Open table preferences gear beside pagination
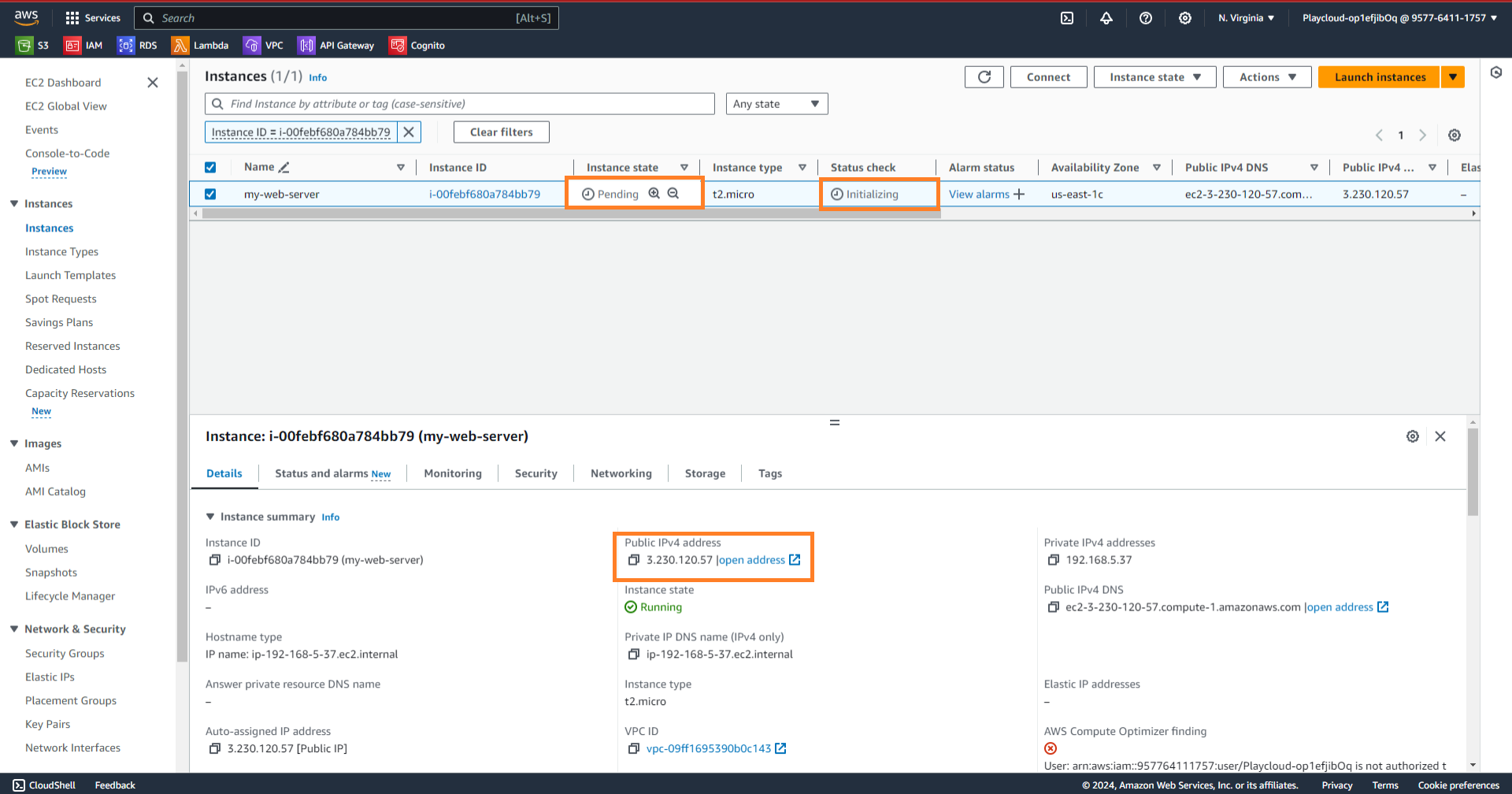The width and height of the screenshot is (1512, 794). click(x=1454, y=135)
